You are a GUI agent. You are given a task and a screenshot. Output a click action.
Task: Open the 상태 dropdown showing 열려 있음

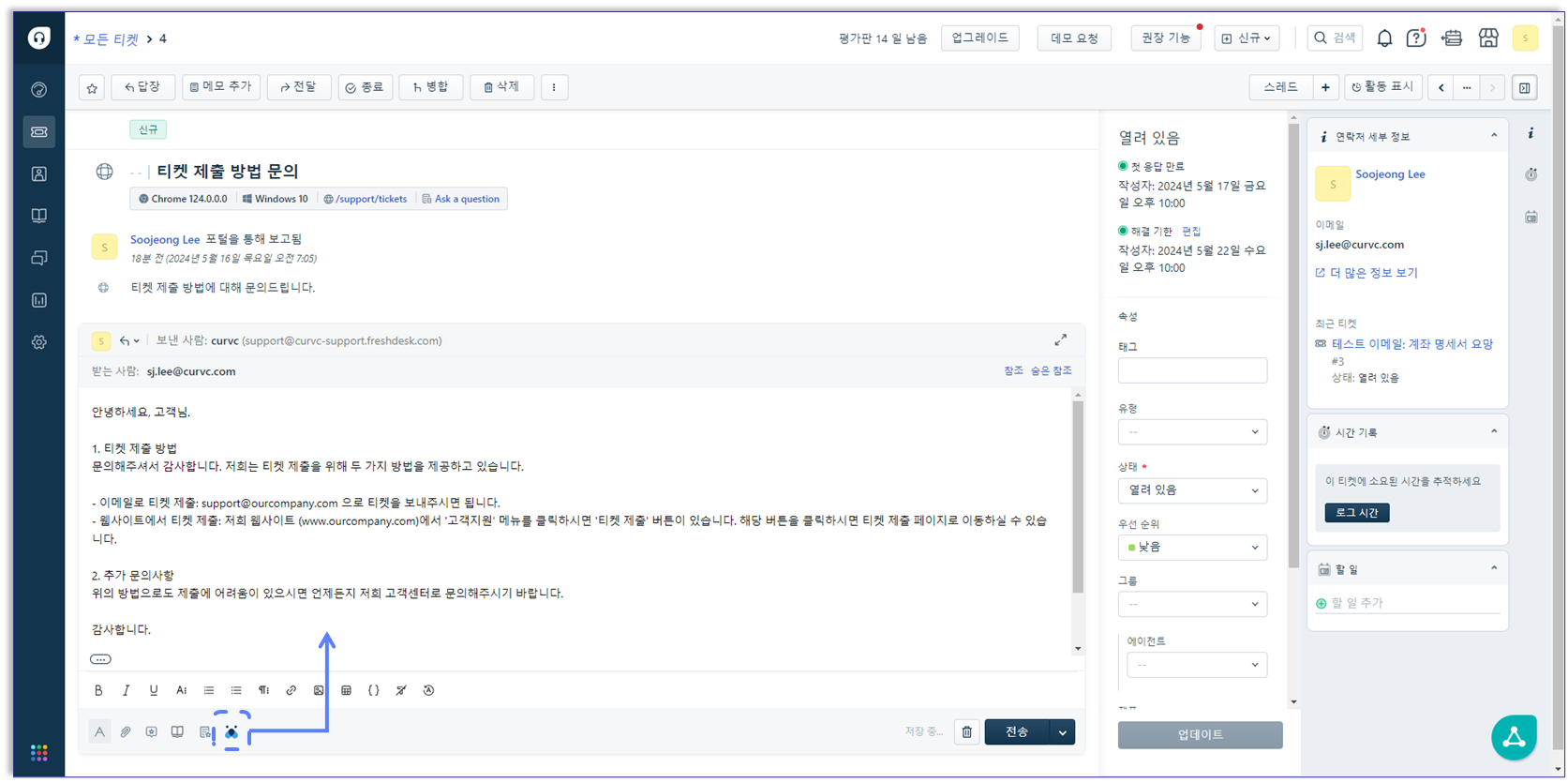click(x=1192, y=490)
